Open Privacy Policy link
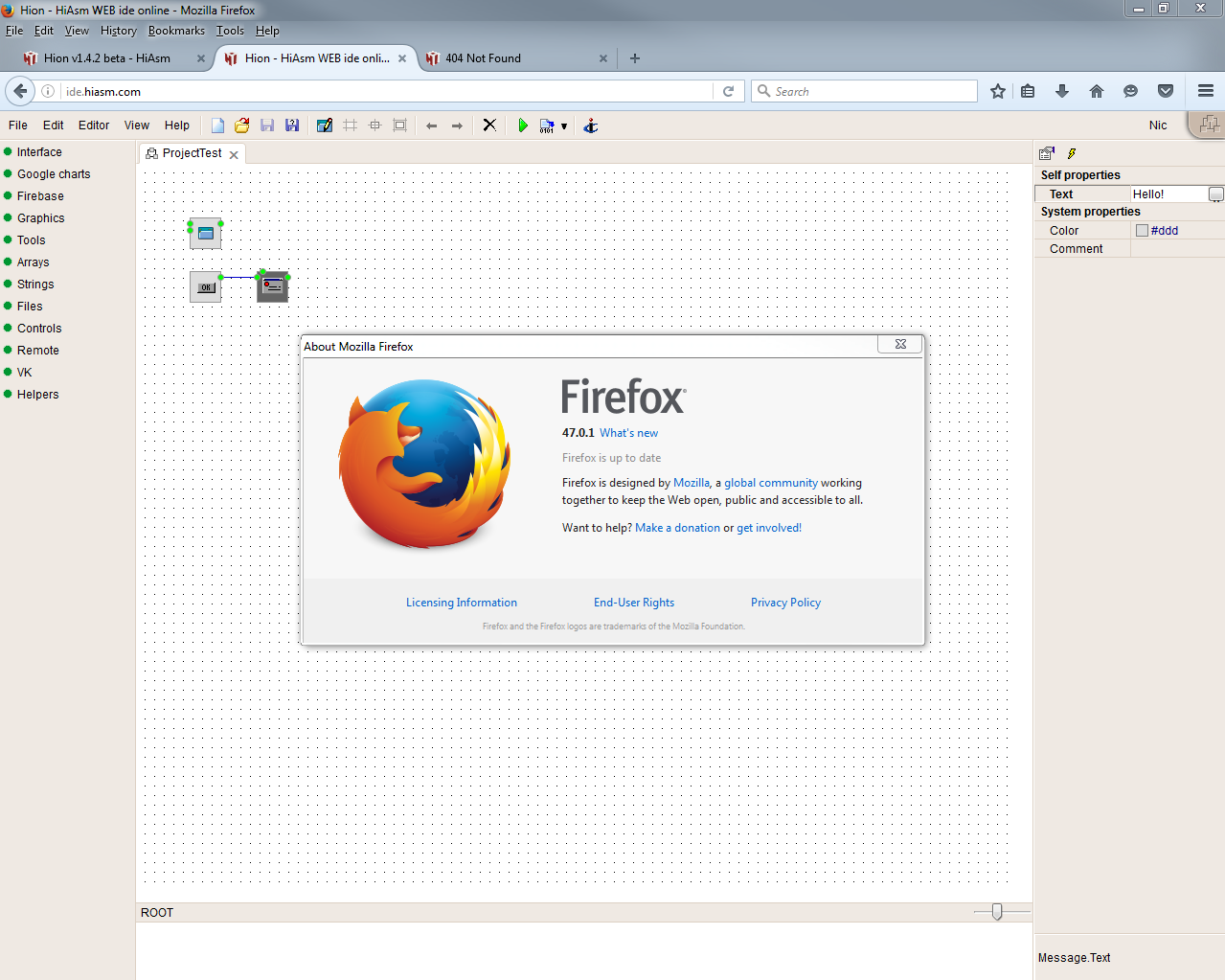This screenshot has height=980, width=1225. coord(785,603)
